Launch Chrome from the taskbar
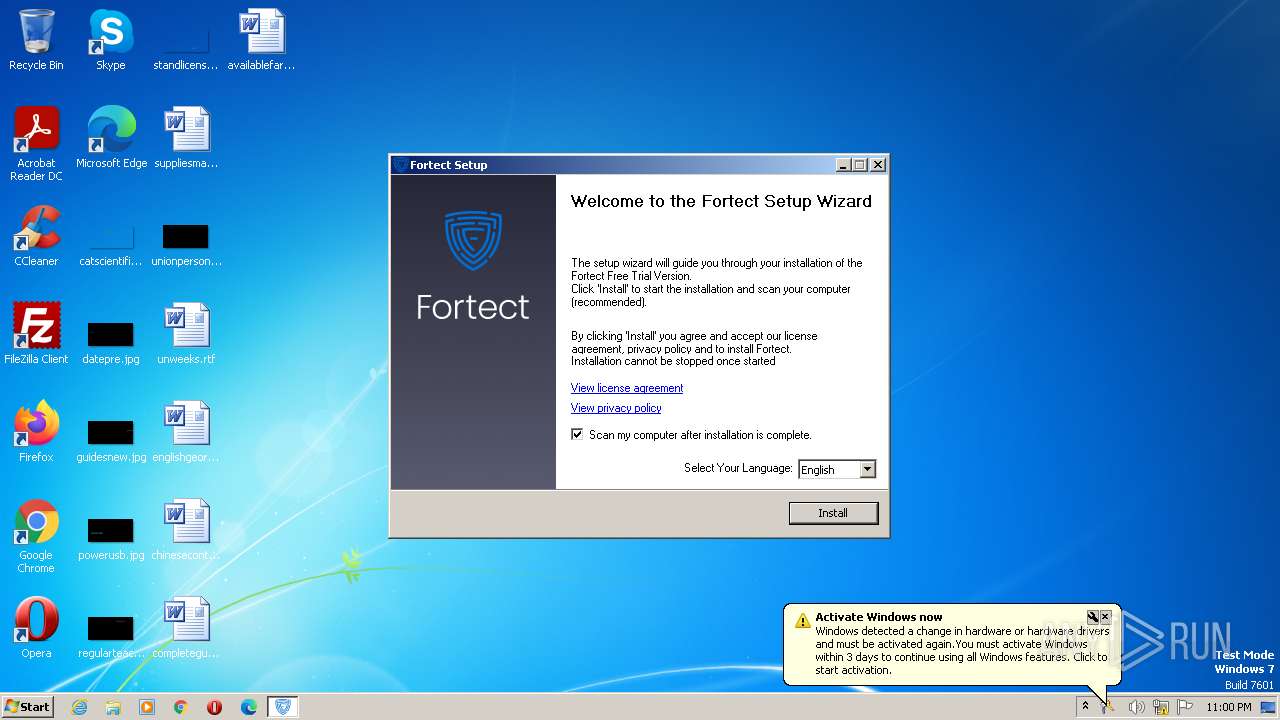 pyautogui.click(x=181, y=707)
